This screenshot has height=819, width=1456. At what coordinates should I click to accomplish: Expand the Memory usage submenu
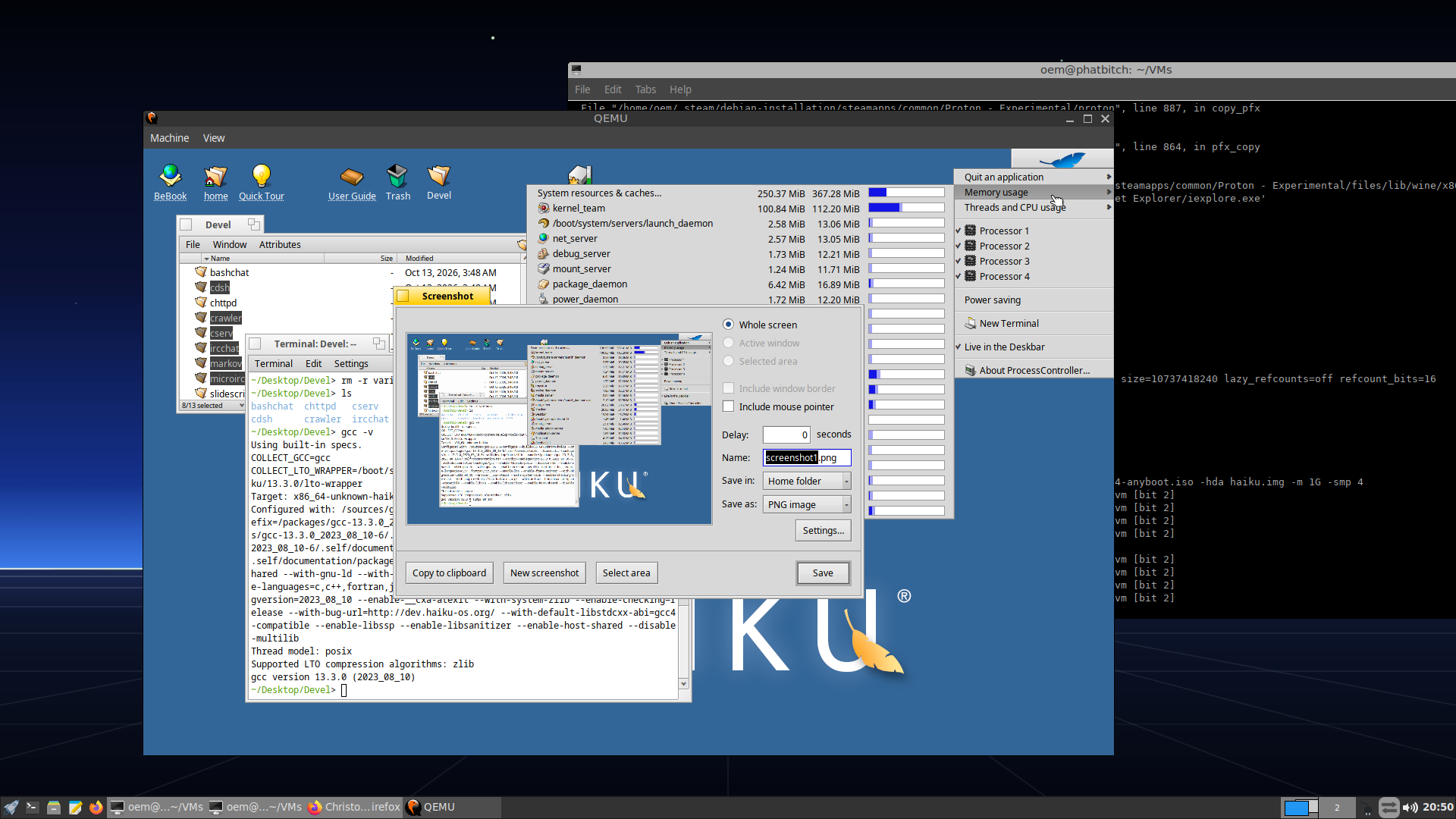(x=1034, y=192)
